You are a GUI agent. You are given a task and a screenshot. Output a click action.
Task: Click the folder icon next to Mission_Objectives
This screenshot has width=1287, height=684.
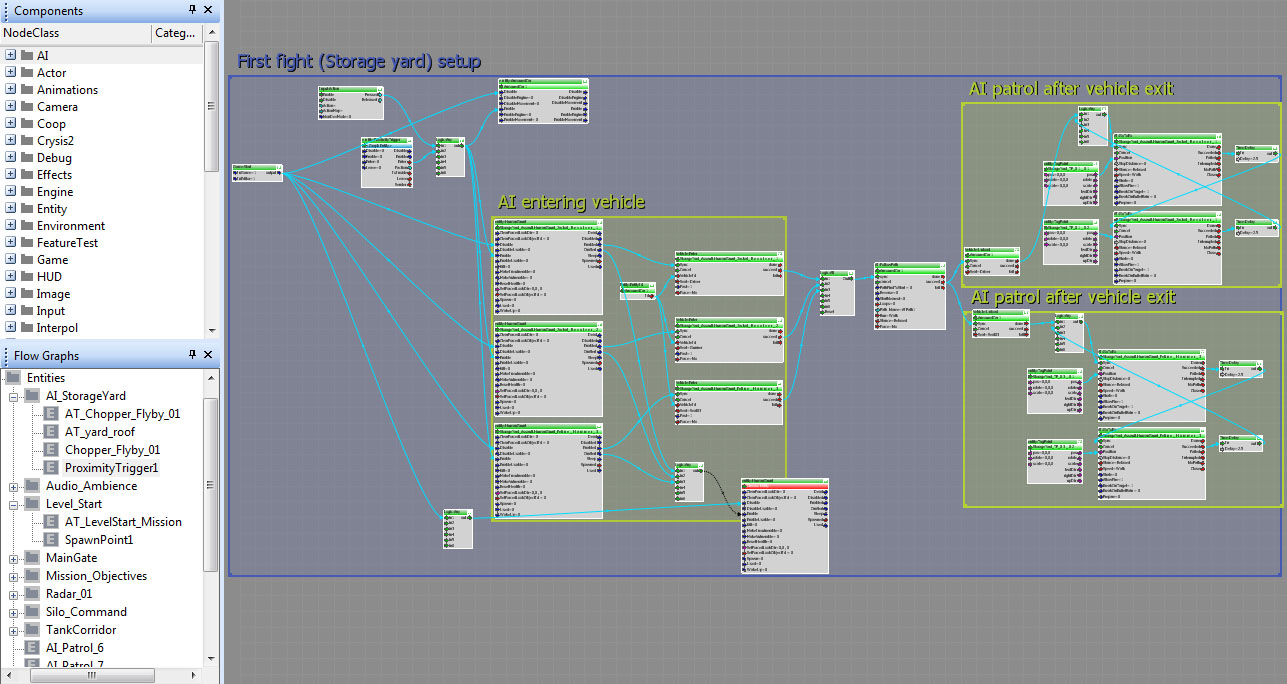click(32, 576)
